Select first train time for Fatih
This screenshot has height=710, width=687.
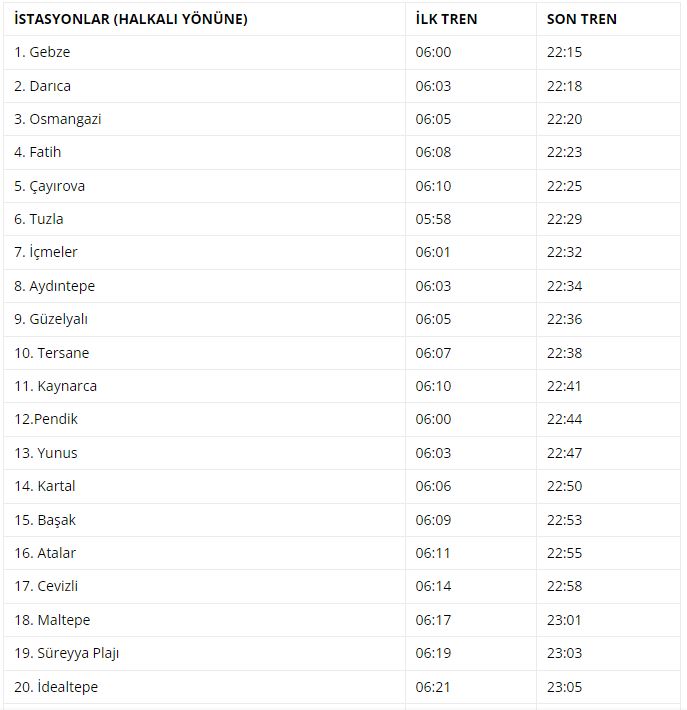click(433, 152)
